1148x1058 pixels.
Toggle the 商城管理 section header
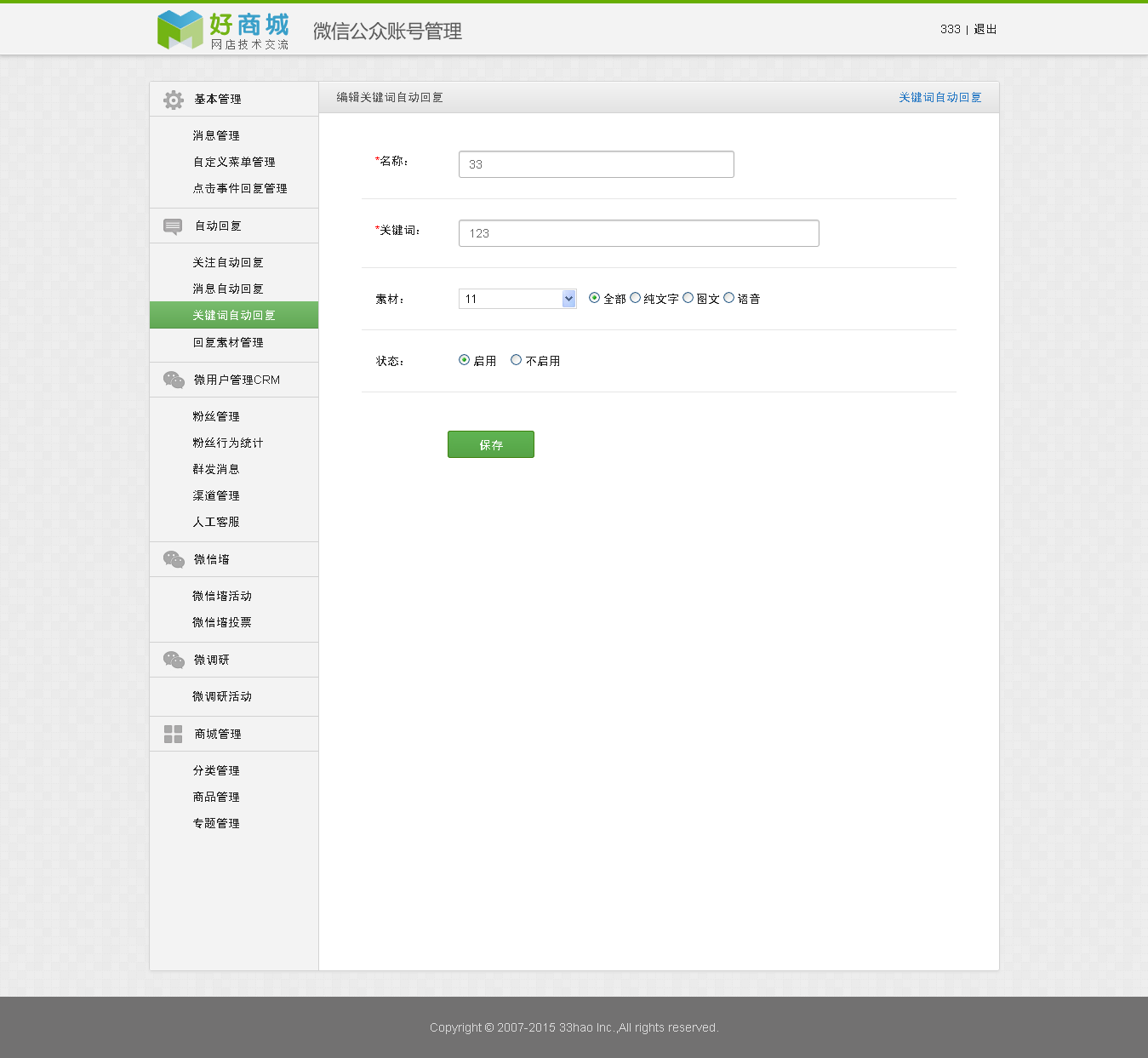click(234, 734)
